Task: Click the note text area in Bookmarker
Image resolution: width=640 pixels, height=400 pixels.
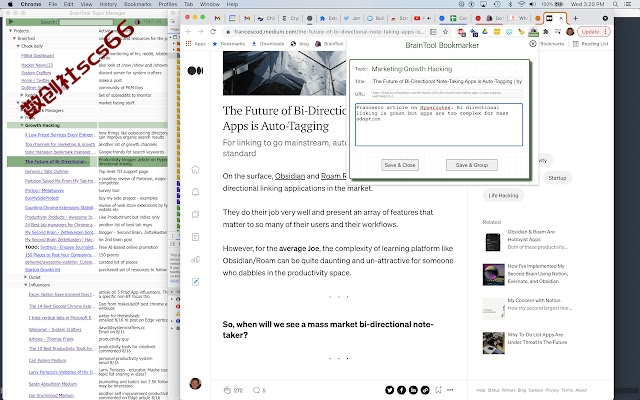Action: [x=439, y=124]
